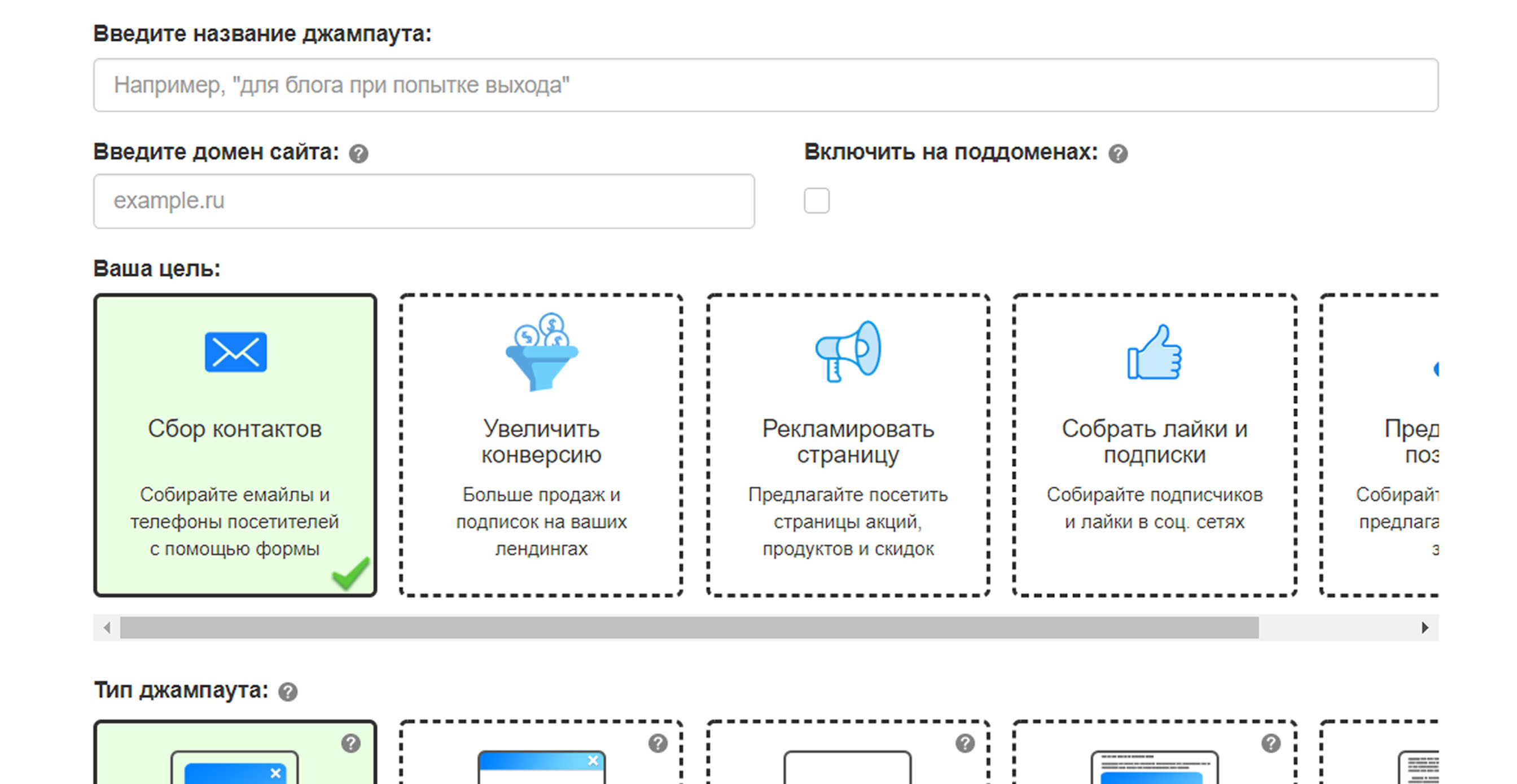
Task: Click help icon on second jumpout type card
Action: 658,743
